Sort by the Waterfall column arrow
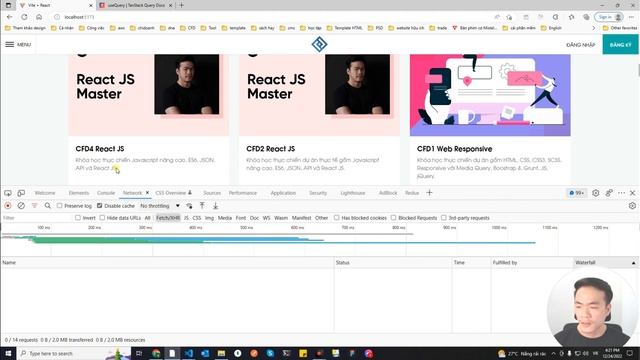The height and width of the screenshot is (360, 640). (633, 263)
